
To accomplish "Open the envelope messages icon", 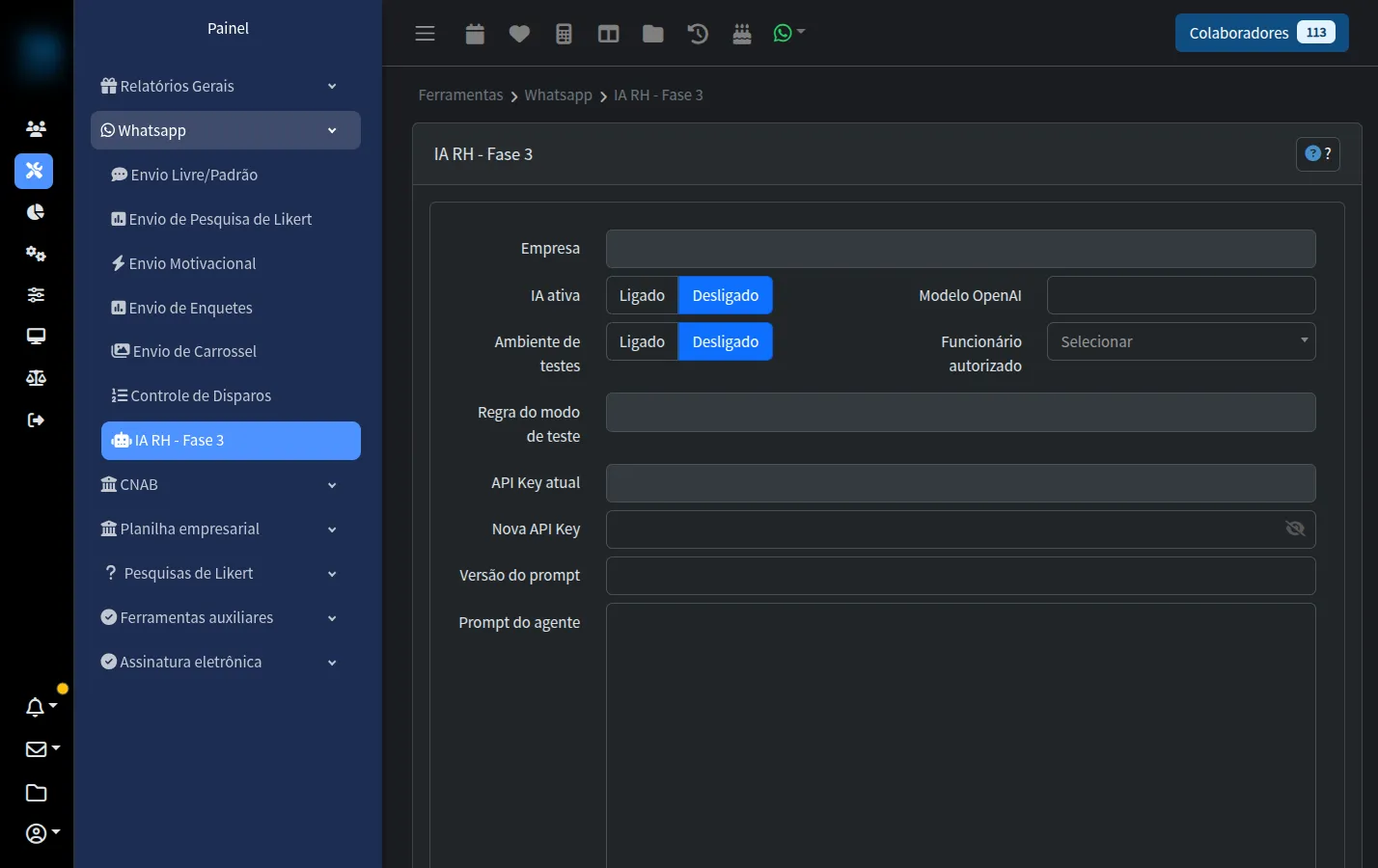I will coord(42,749).
